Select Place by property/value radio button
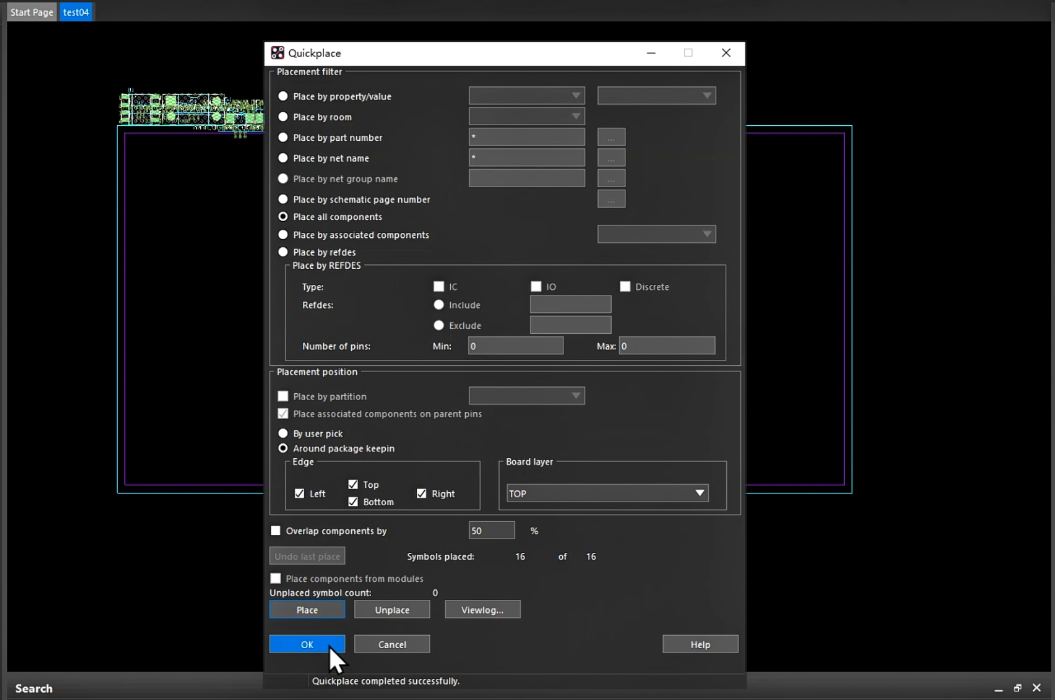This screenshot has height=700, width=1055. click(283, 96)
